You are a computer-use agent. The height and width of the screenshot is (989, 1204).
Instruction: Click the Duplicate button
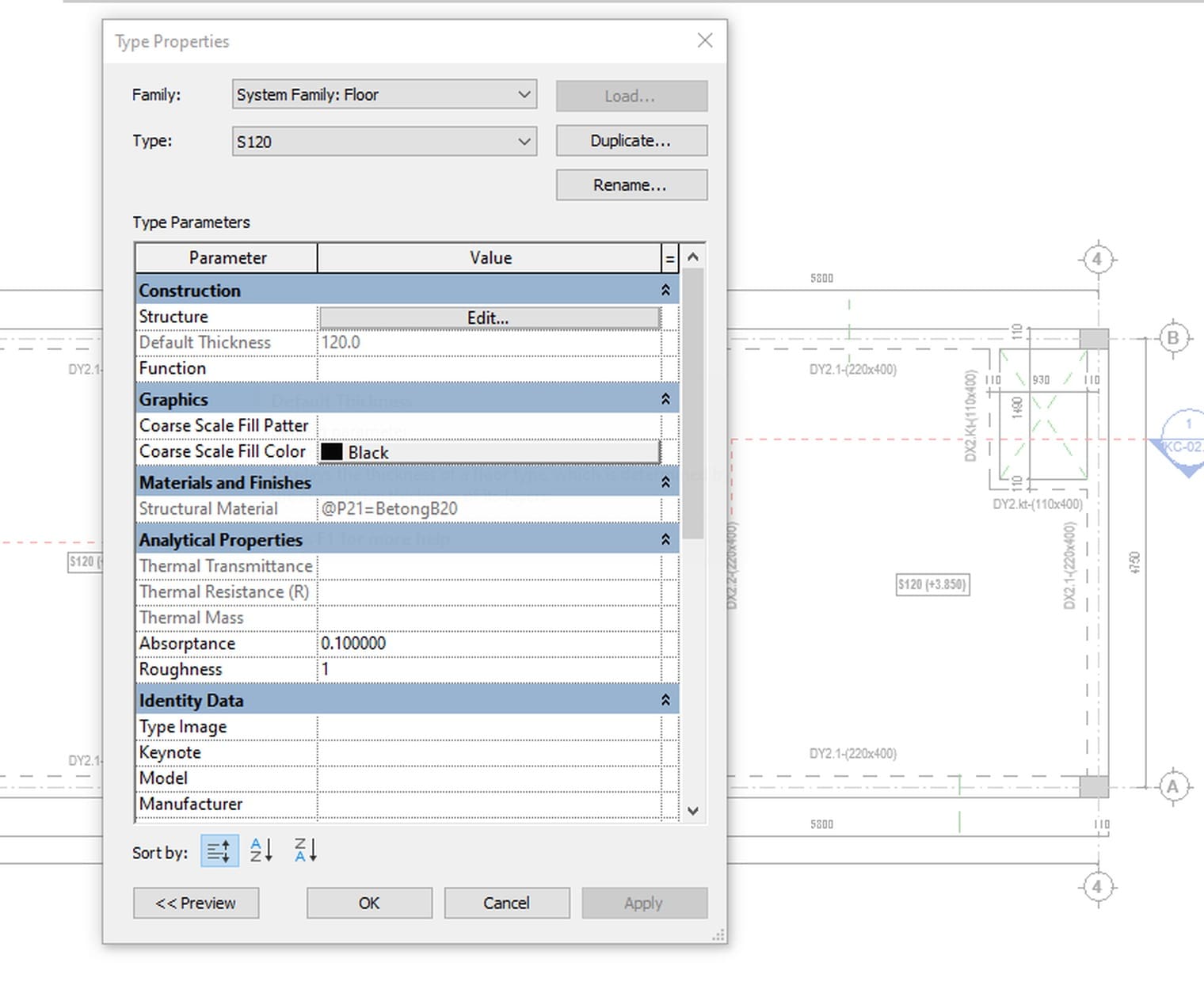[x=631, y=141]
